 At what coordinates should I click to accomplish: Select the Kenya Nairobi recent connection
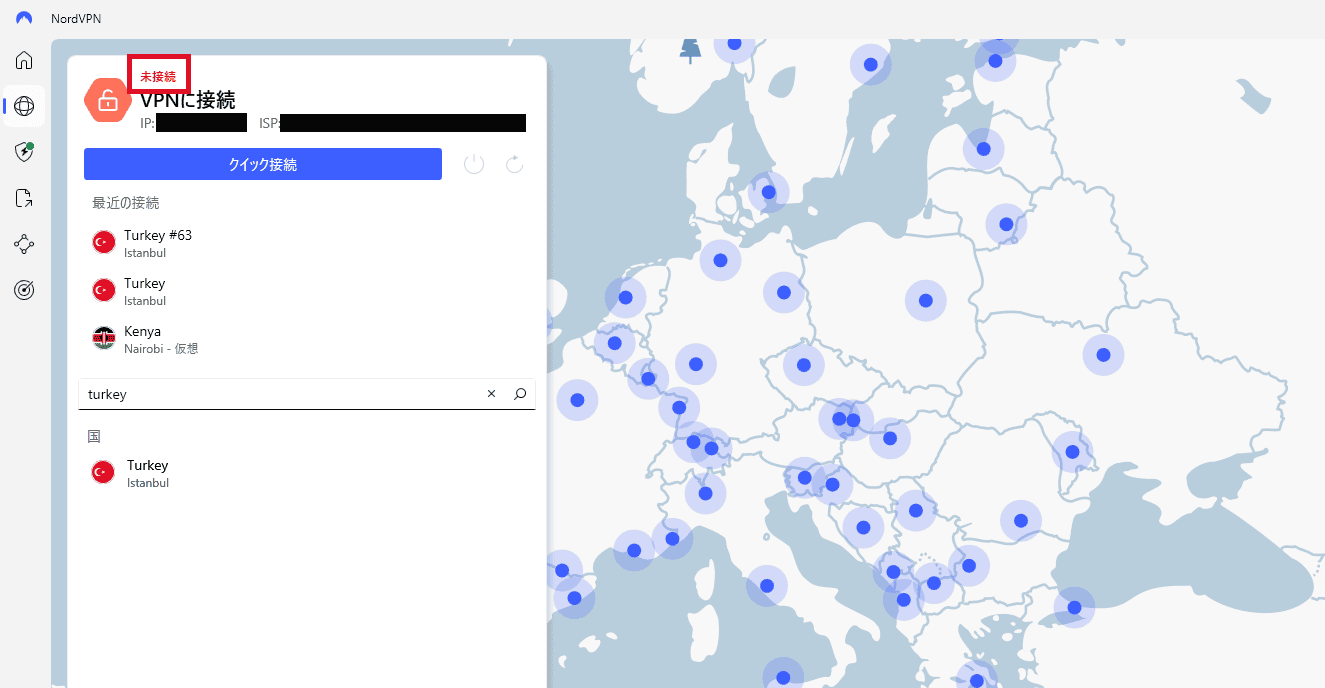point(307,339)
